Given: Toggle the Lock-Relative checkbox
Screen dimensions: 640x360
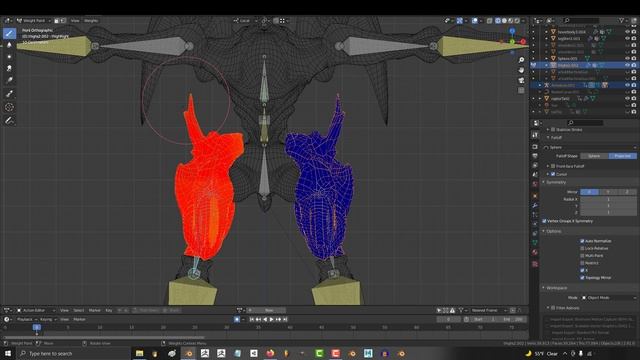Looking at the screenshot, I should click(x=582, y=248).
